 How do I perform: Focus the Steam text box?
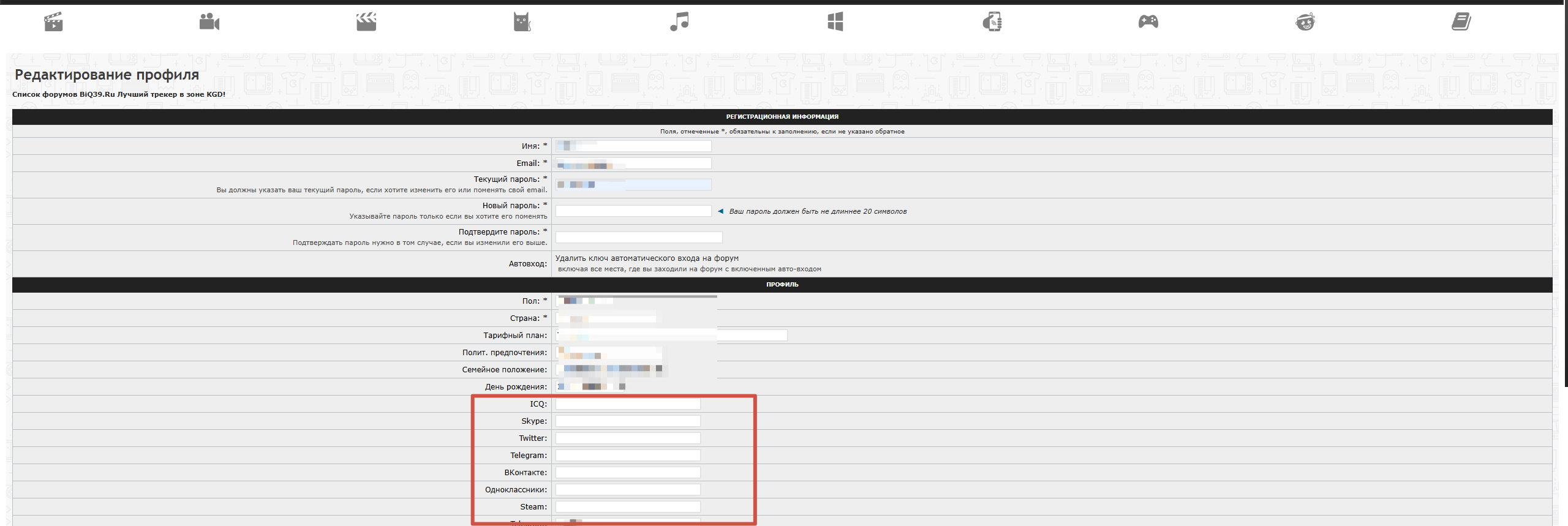click(x=628, y=507)
